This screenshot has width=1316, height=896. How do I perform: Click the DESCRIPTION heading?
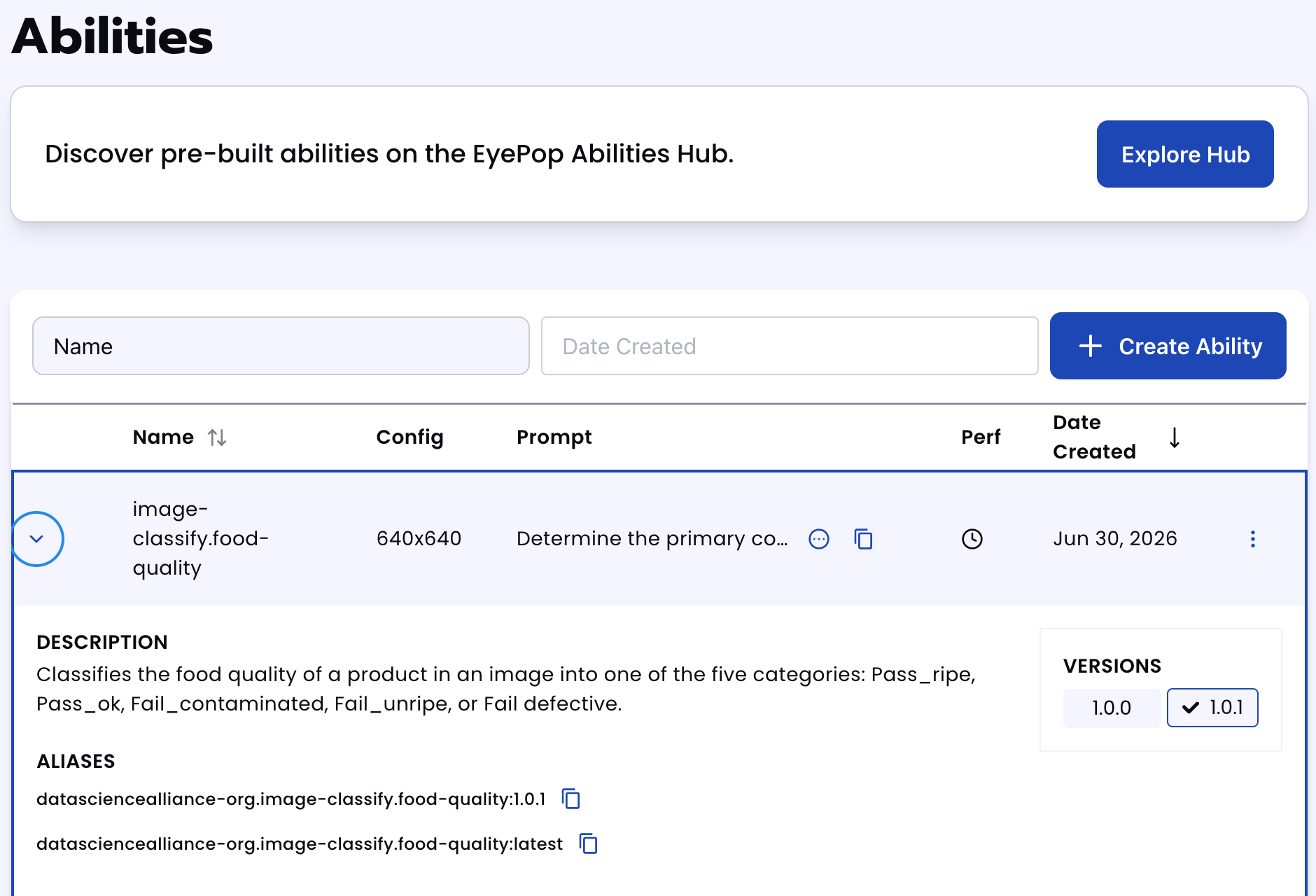coord(102,642)
